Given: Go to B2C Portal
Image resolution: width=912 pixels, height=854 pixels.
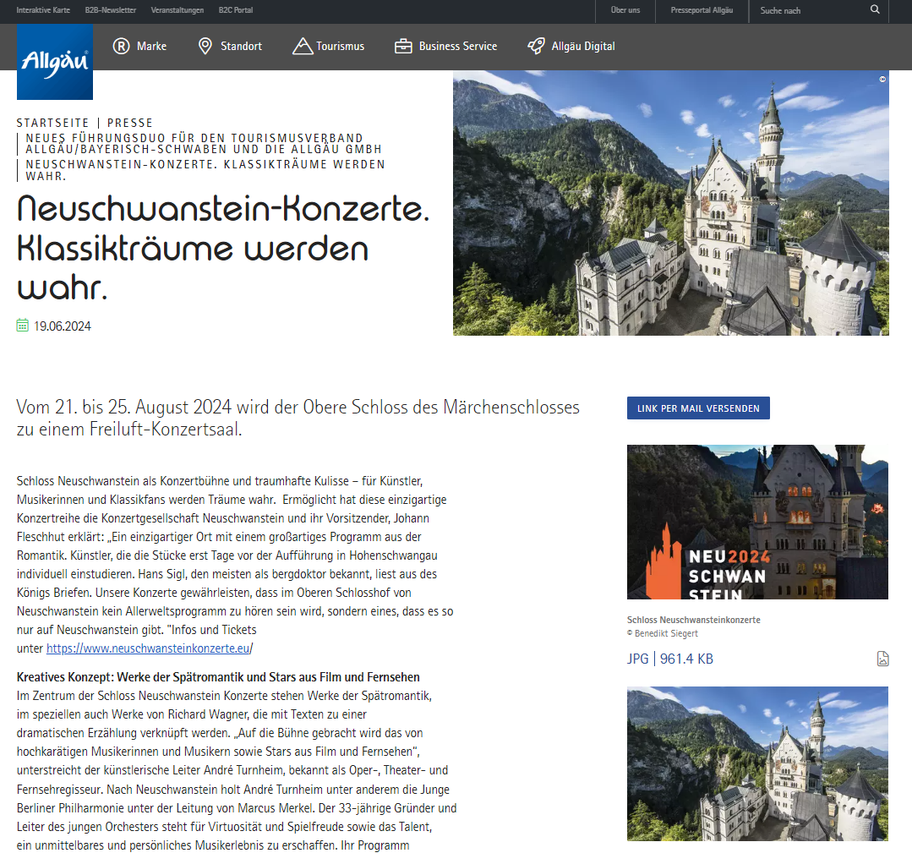Looking at the screenshot, I should click(x=235, y=10).
